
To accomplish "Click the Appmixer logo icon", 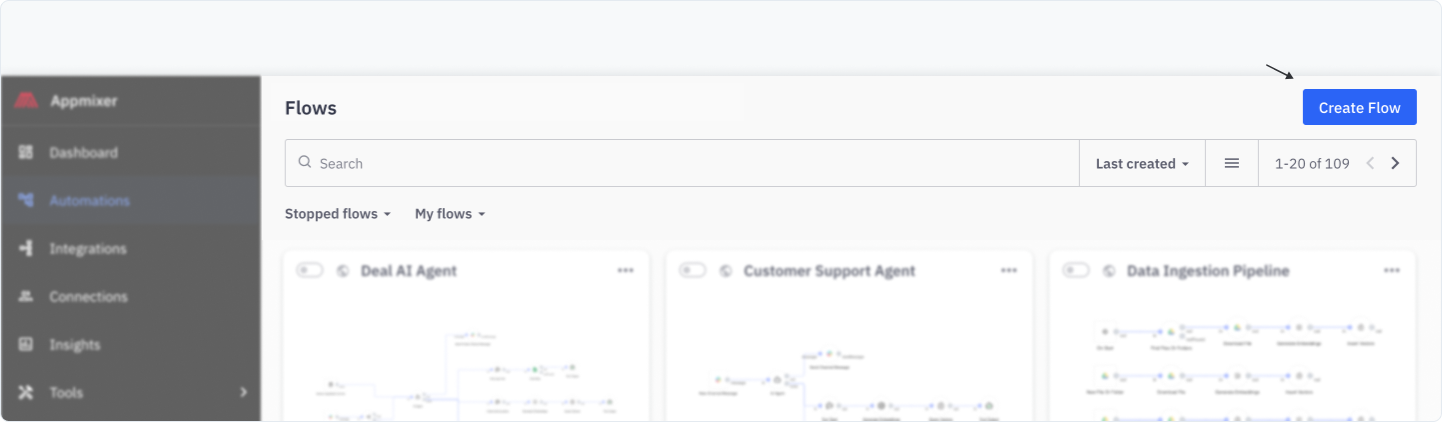I will coord(26,100).
